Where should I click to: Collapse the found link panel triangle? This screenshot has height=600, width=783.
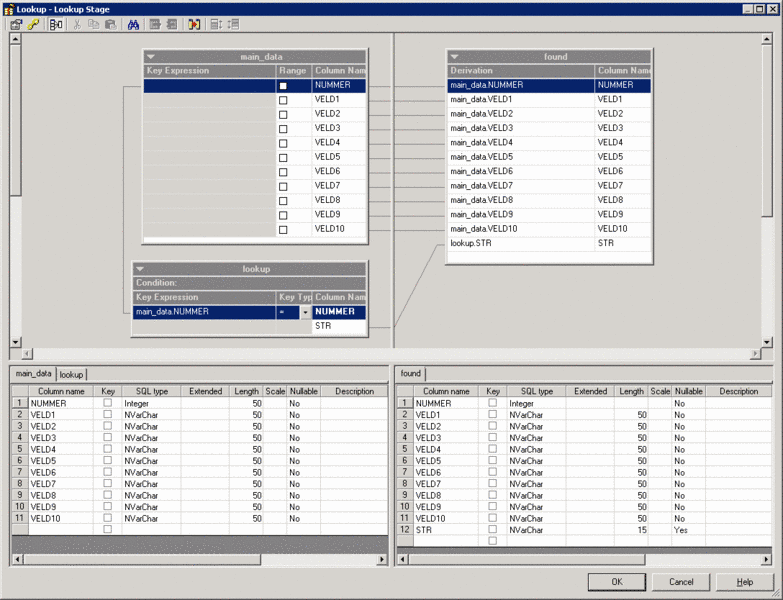(454, 57)
